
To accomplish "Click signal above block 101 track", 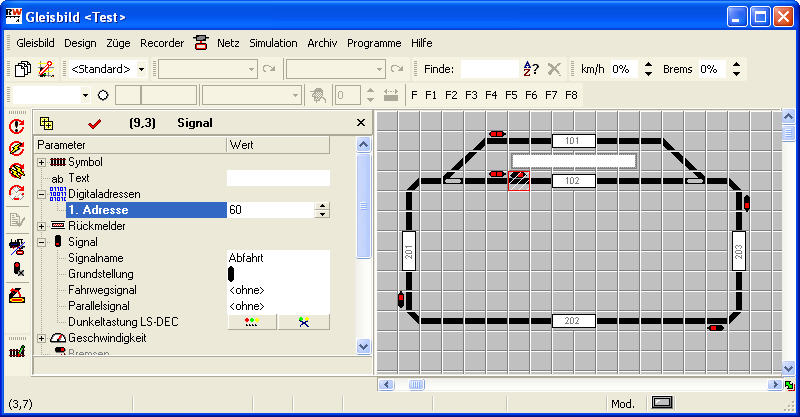I will (x=496, y=134).
